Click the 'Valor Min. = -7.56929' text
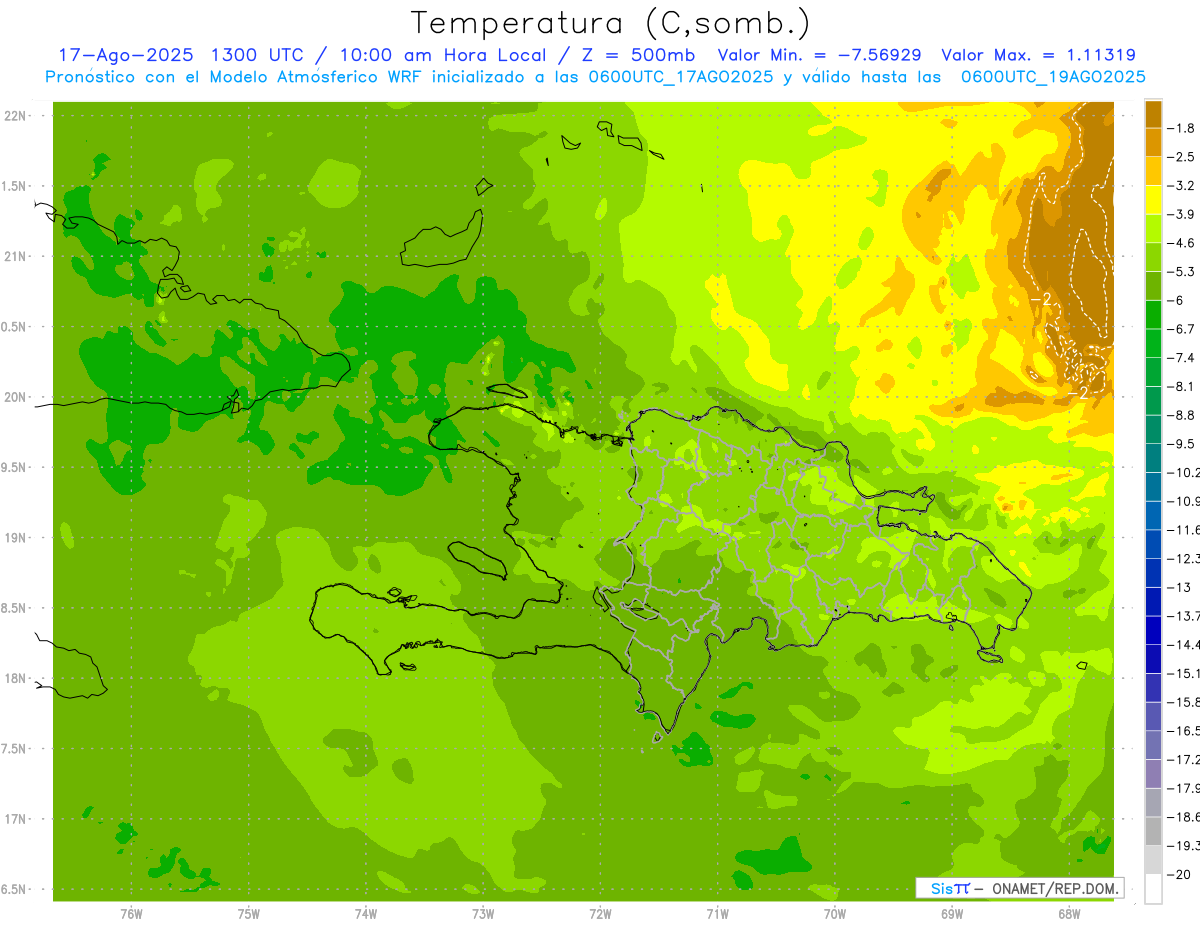Viewport: 1200px width, 927px height. 820,55
